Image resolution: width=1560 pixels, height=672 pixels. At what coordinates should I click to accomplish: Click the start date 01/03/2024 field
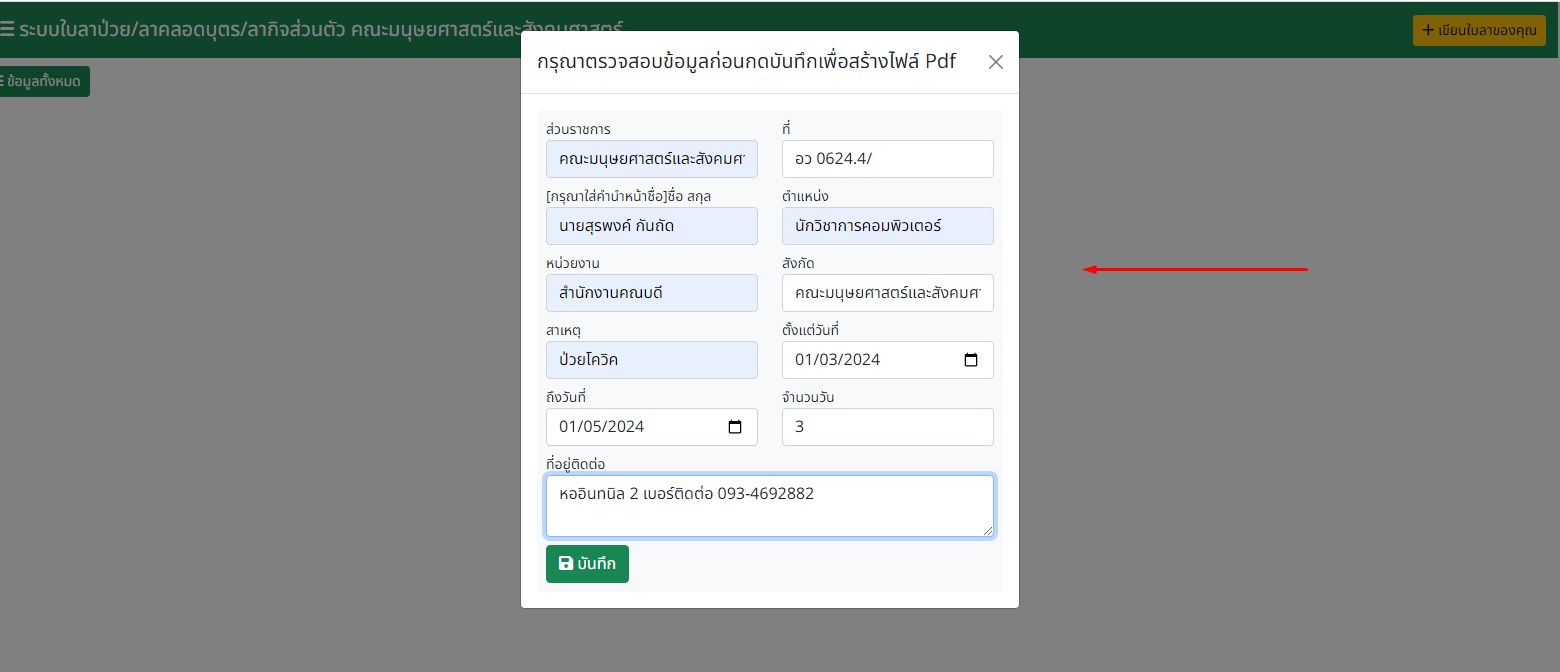pos(888,360)
